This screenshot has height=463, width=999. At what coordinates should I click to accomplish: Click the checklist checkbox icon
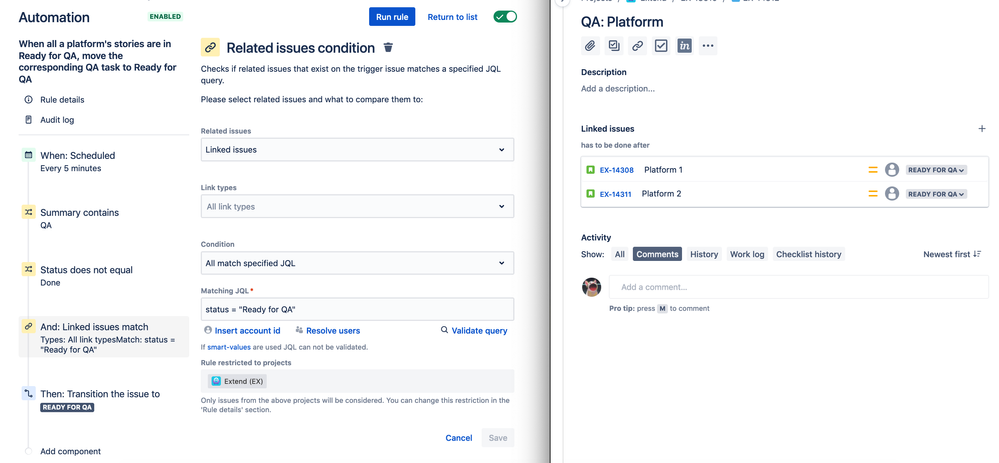pos(661,46)
